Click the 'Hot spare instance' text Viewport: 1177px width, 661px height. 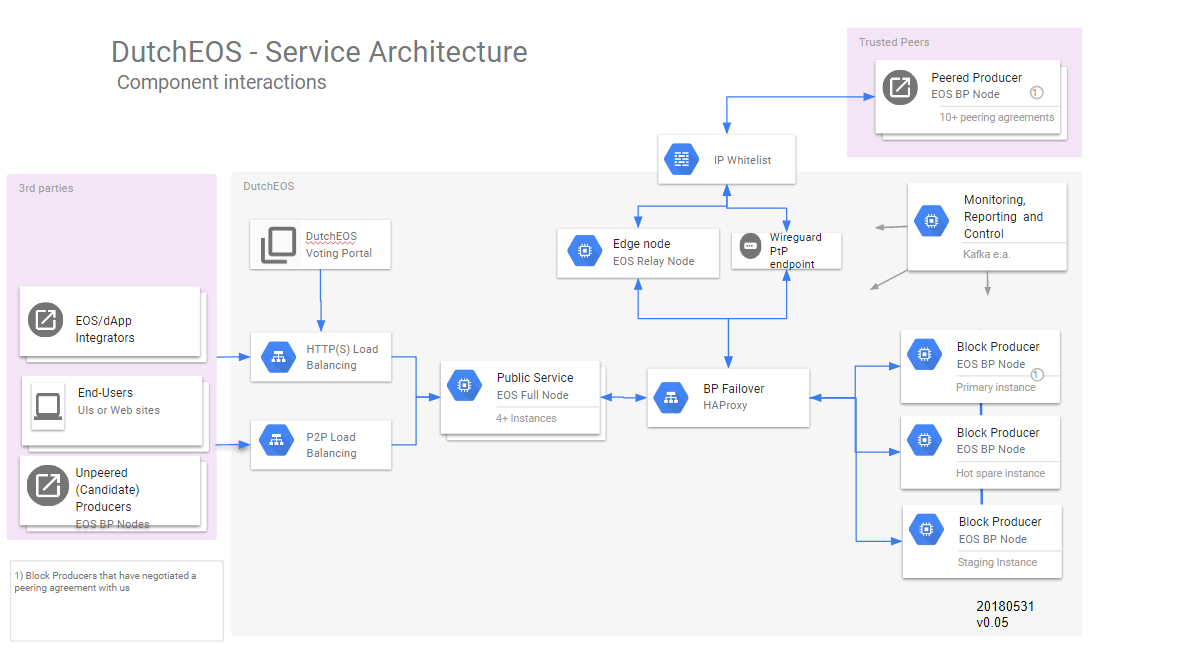point(1001,473)
